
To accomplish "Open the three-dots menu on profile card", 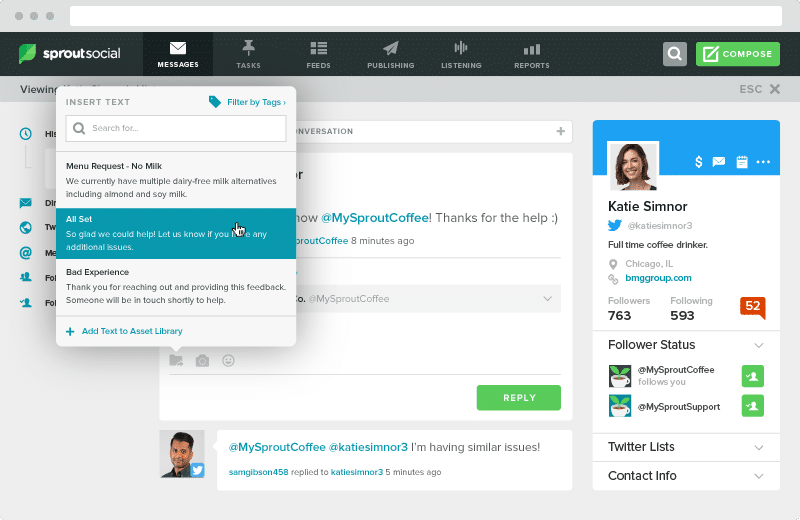I will [x=763, y=162].
